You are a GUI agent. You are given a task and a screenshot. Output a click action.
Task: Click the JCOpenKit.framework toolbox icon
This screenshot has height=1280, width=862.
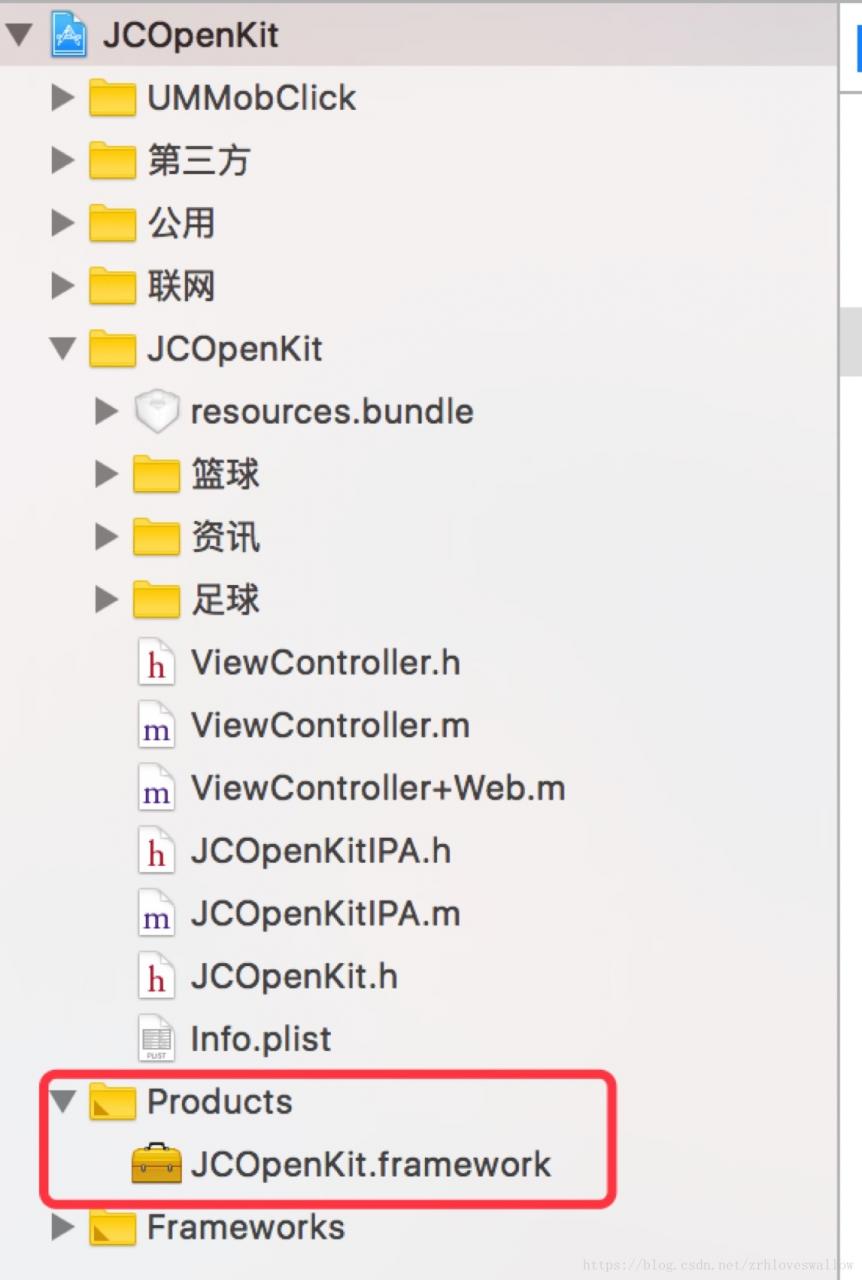tap(157, 1165)
